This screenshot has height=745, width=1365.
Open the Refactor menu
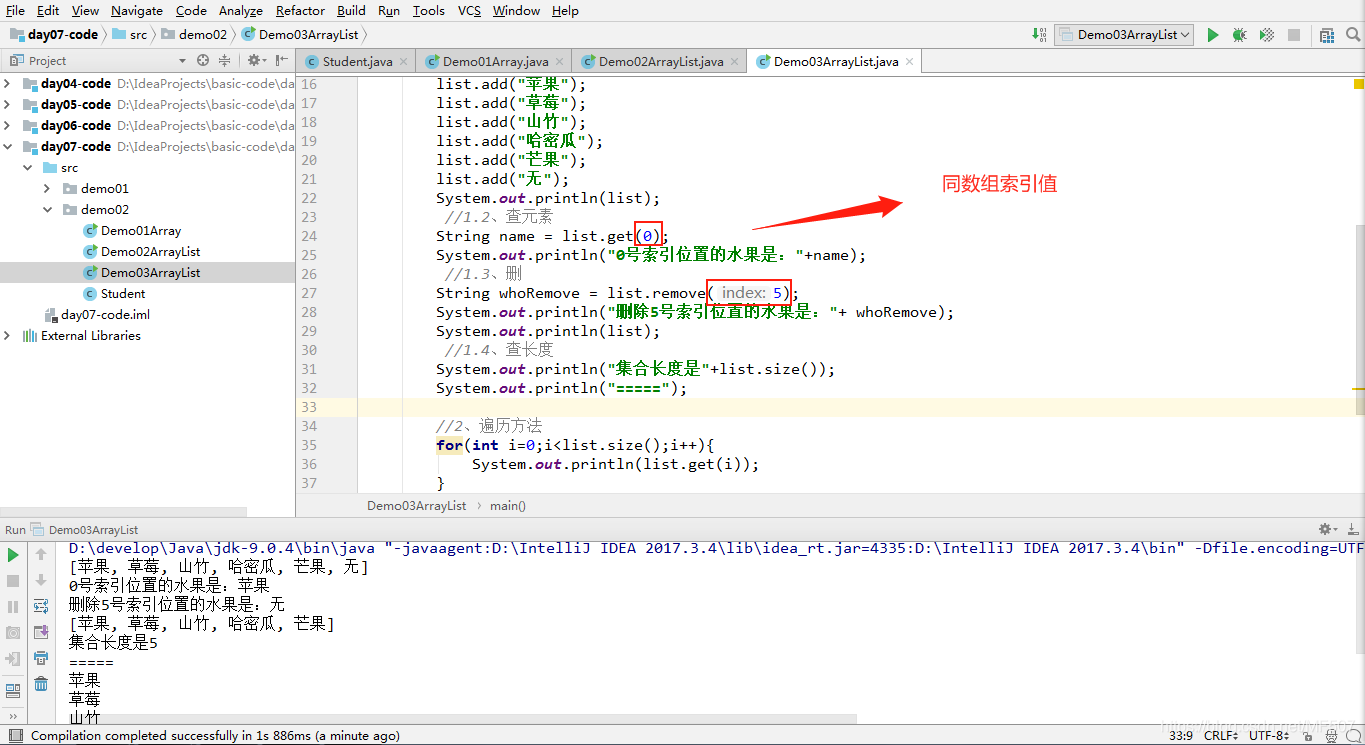coord(300,10)
